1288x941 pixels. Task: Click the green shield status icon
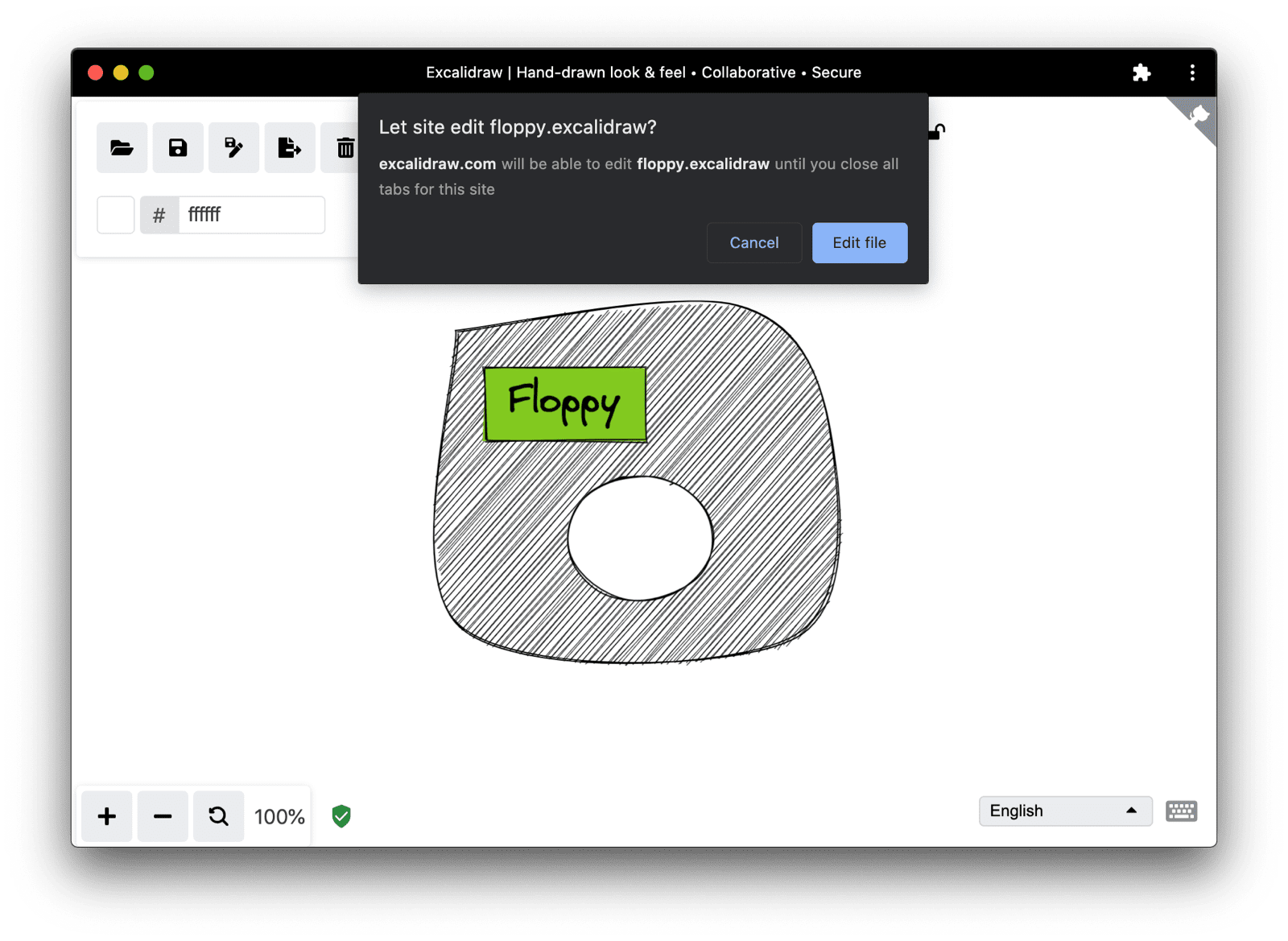tap(341, 816)
